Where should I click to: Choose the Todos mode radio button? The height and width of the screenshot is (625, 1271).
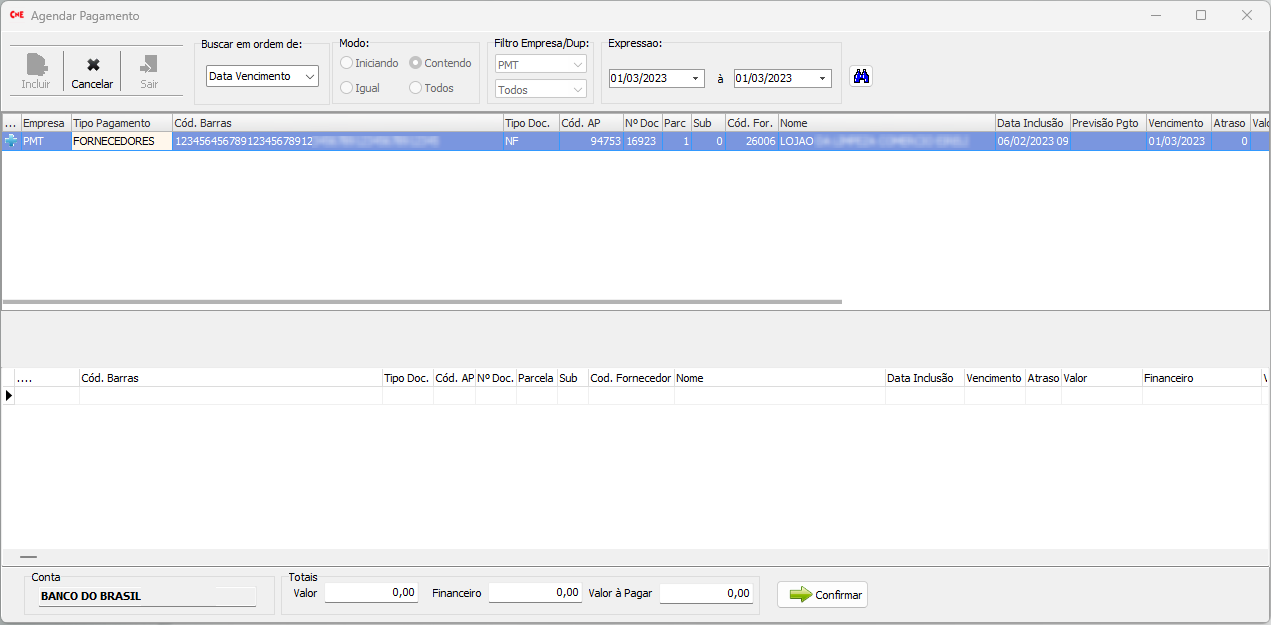point(416,88)
